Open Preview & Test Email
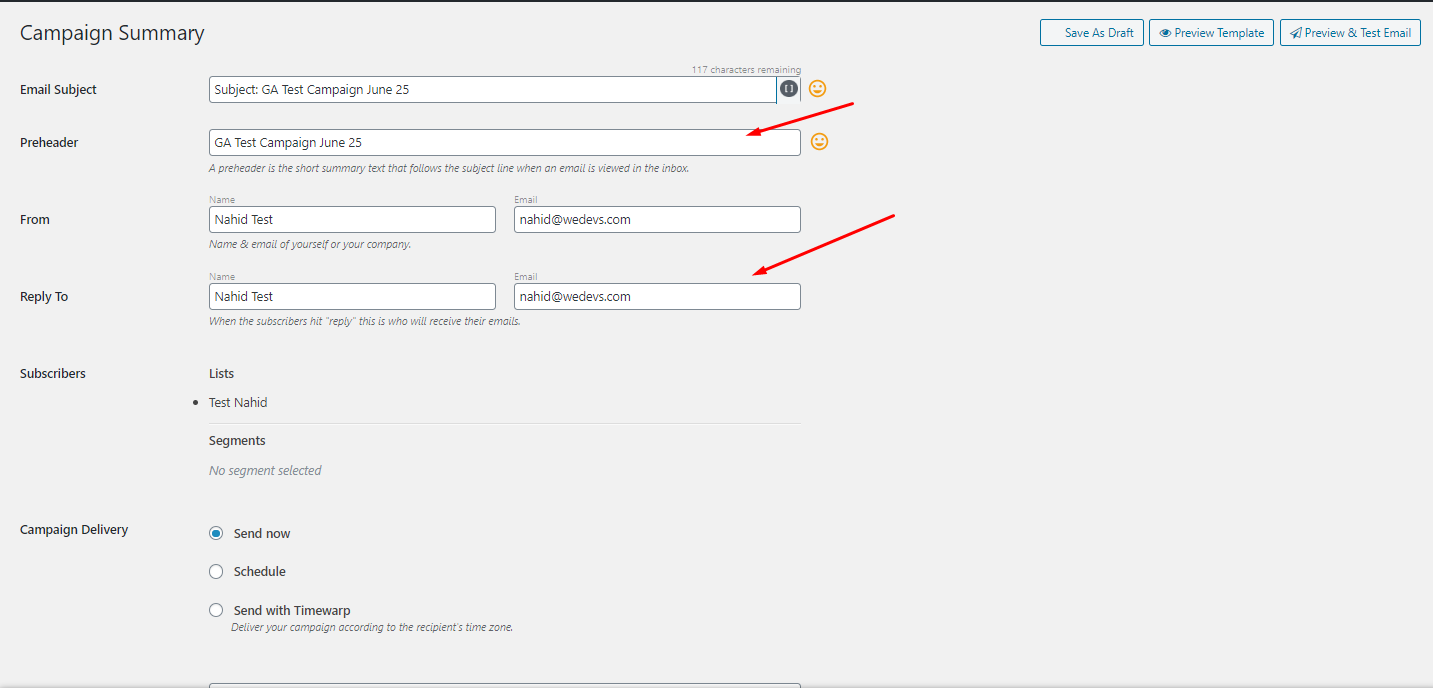Viewport: 1433px width, 688px height. [x=1350, y=32]
